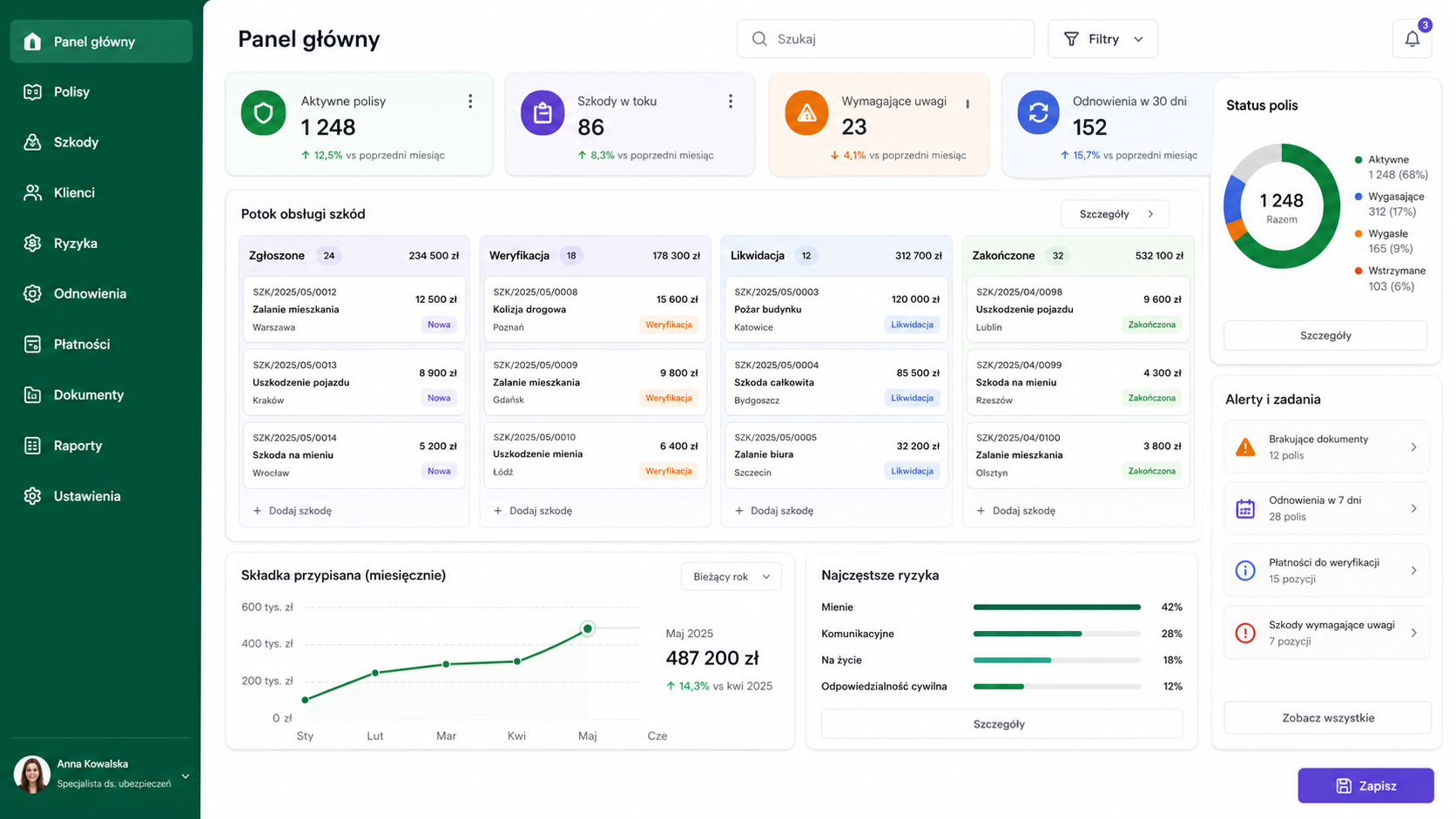Open Klienci from the sidebar menu
Viewport: 1456px width, 819px height.
tap(101, 192)
